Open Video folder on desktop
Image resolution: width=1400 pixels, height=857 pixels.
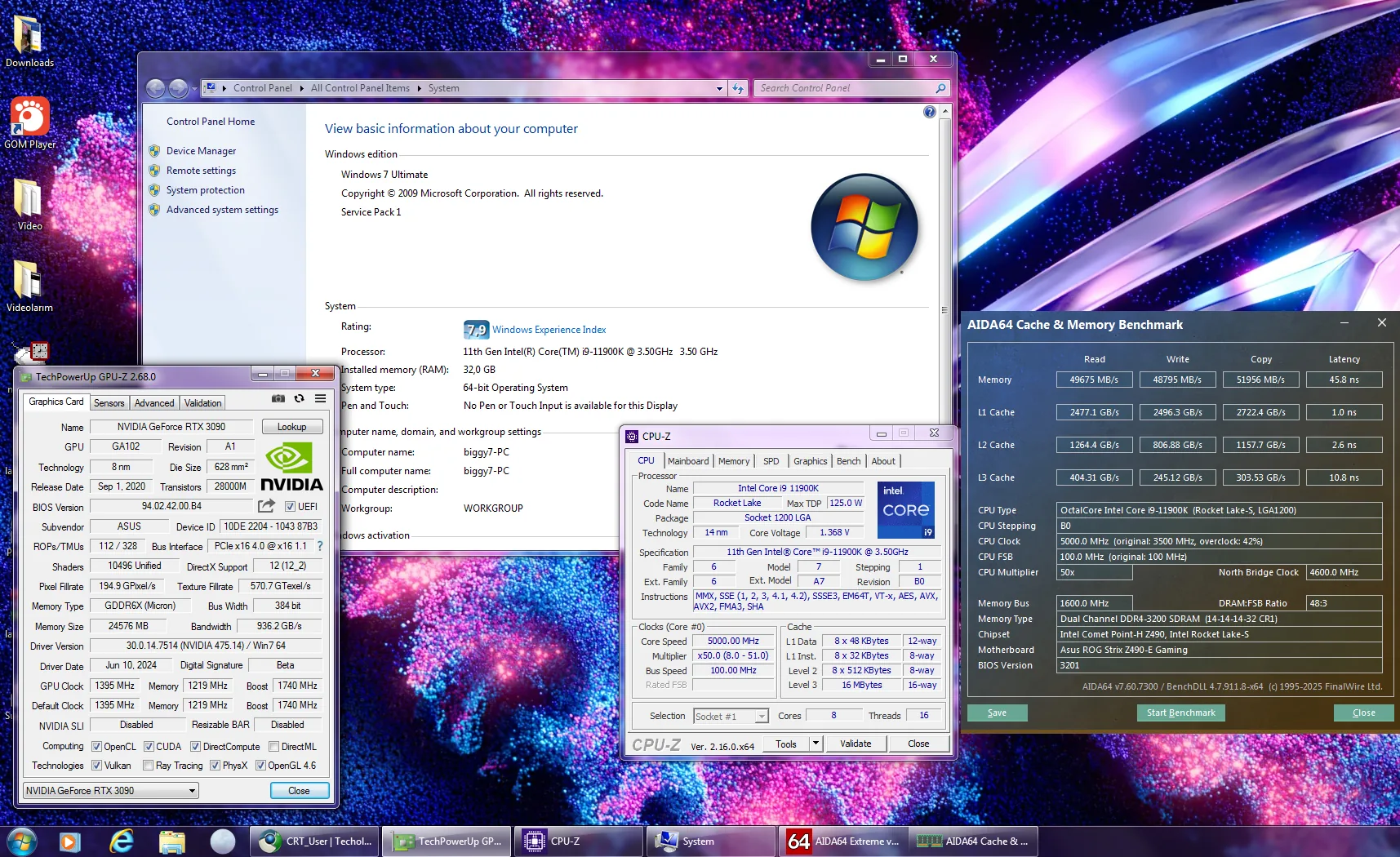point(29,205)
